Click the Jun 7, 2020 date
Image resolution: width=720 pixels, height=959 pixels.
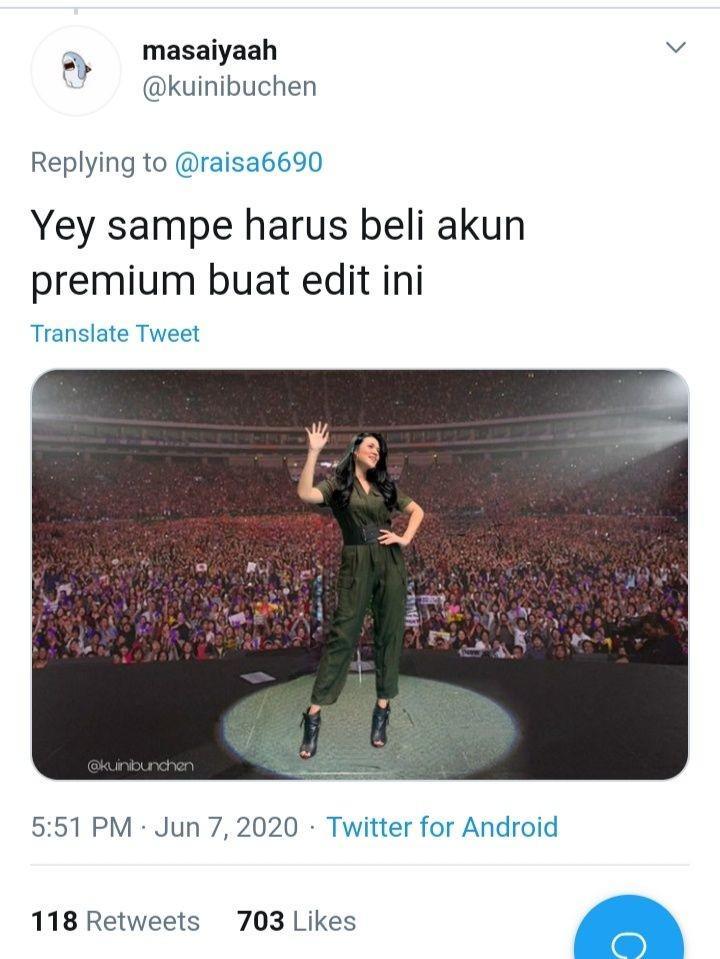(226, 827)
